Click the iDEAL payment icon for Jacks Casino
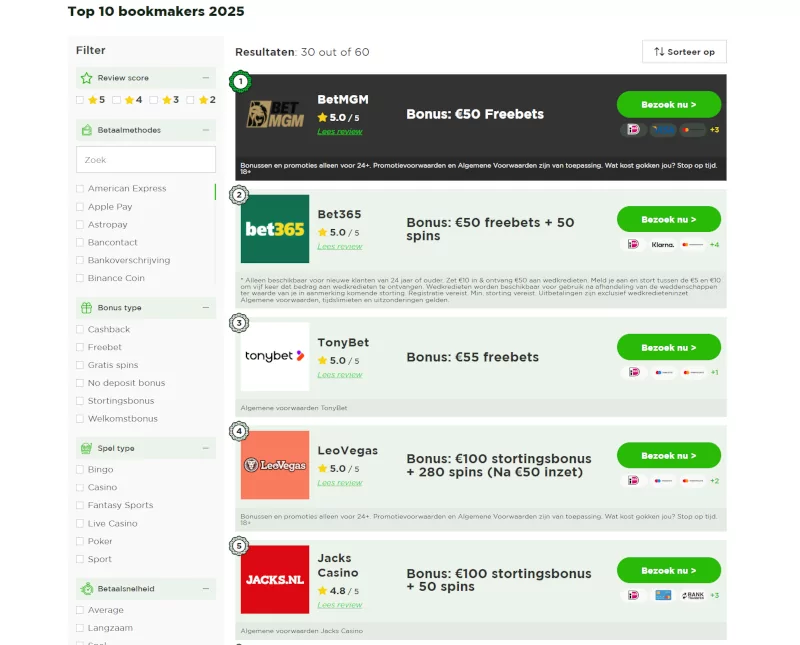The width and height of the screenshot is (800, 645). tap(633, 596)
